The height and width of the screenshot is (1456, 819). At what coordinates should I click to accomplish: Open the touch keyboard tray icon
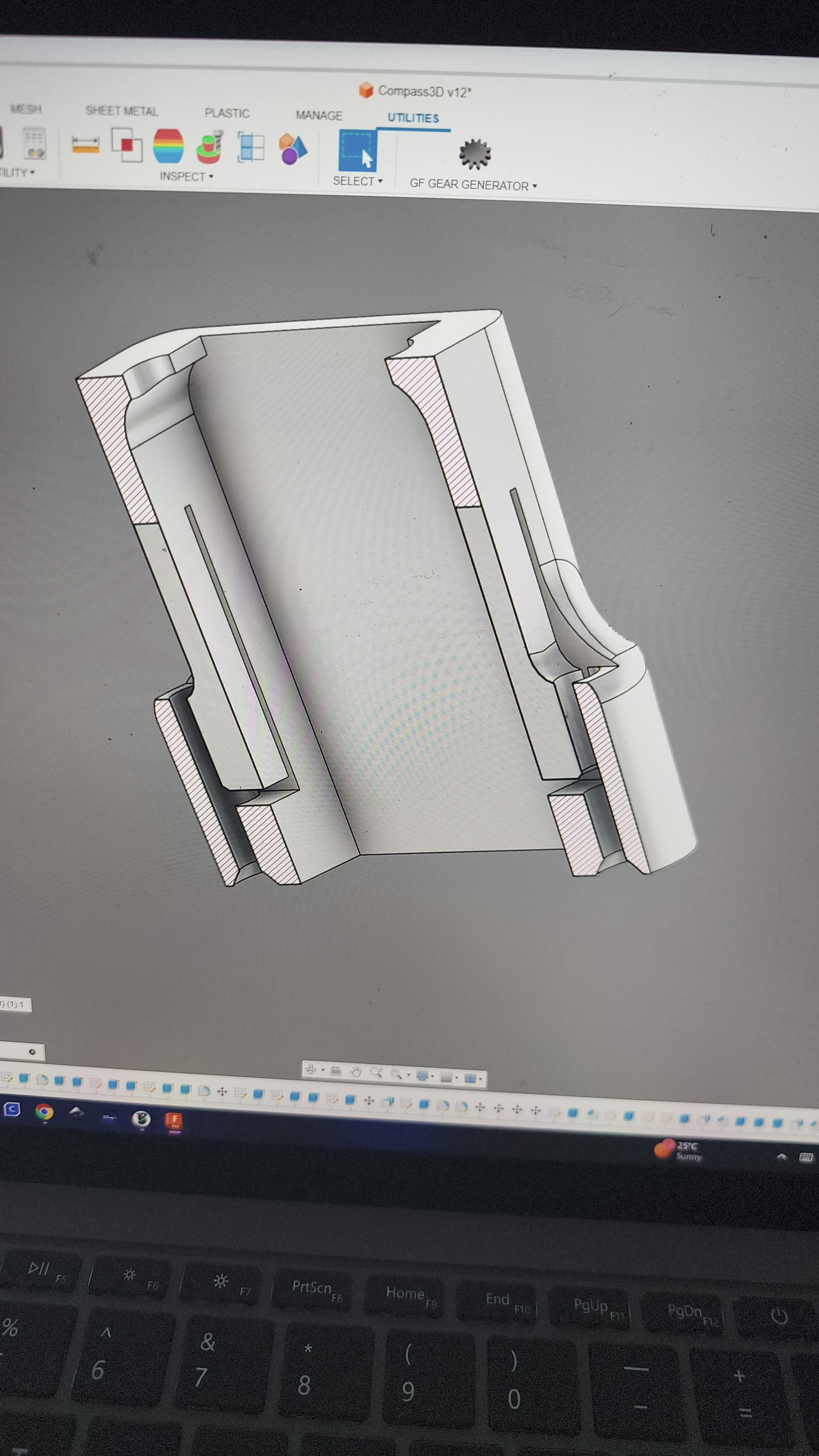point(807,1157)
